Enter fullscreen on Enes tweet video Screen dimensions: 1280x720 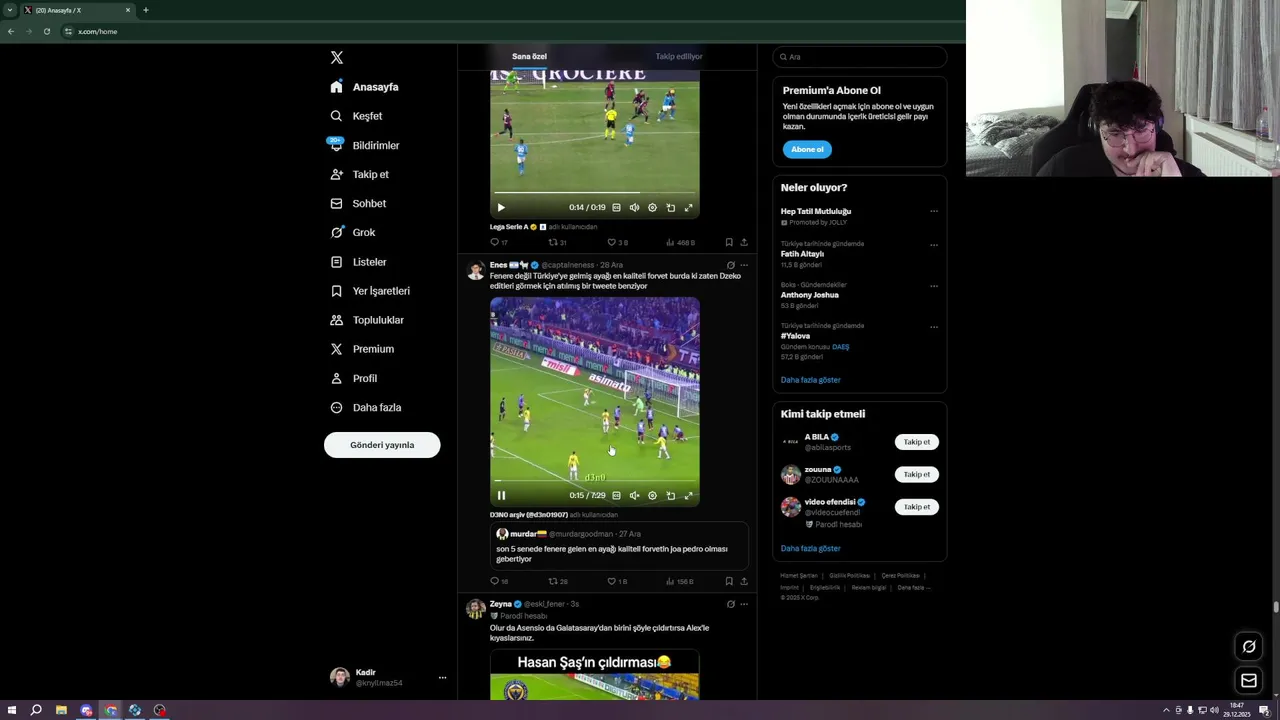688,495
